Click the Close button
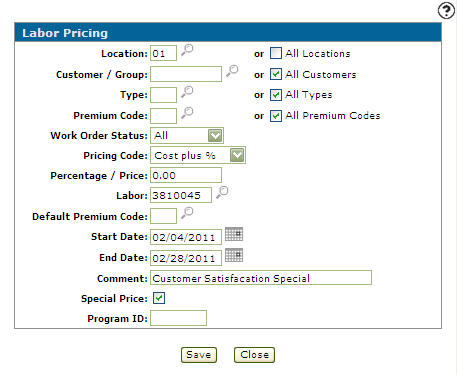Screen dimensions: 457x375 254,355
